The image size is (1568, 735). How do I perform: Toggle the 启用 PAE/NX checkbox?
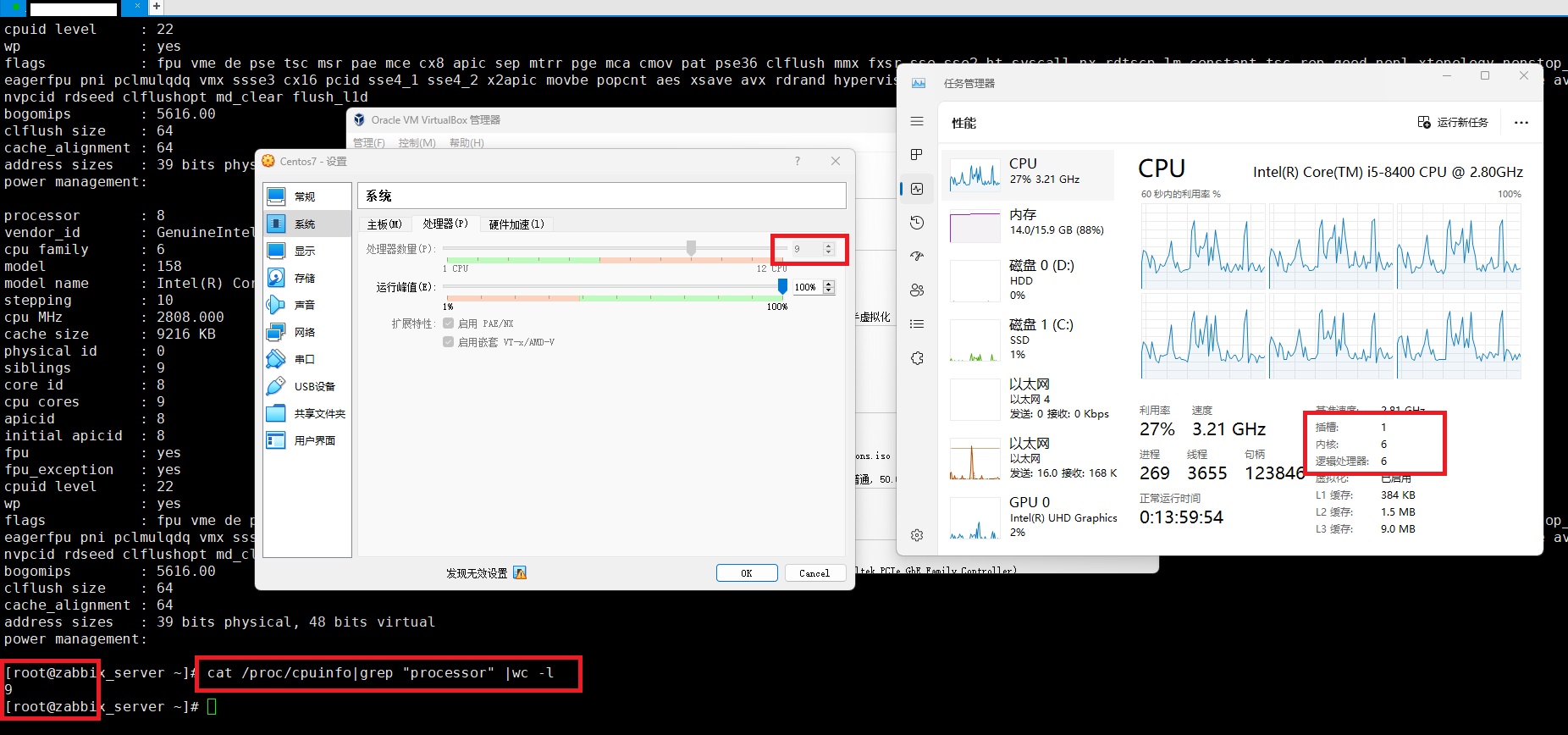point(449,323)
